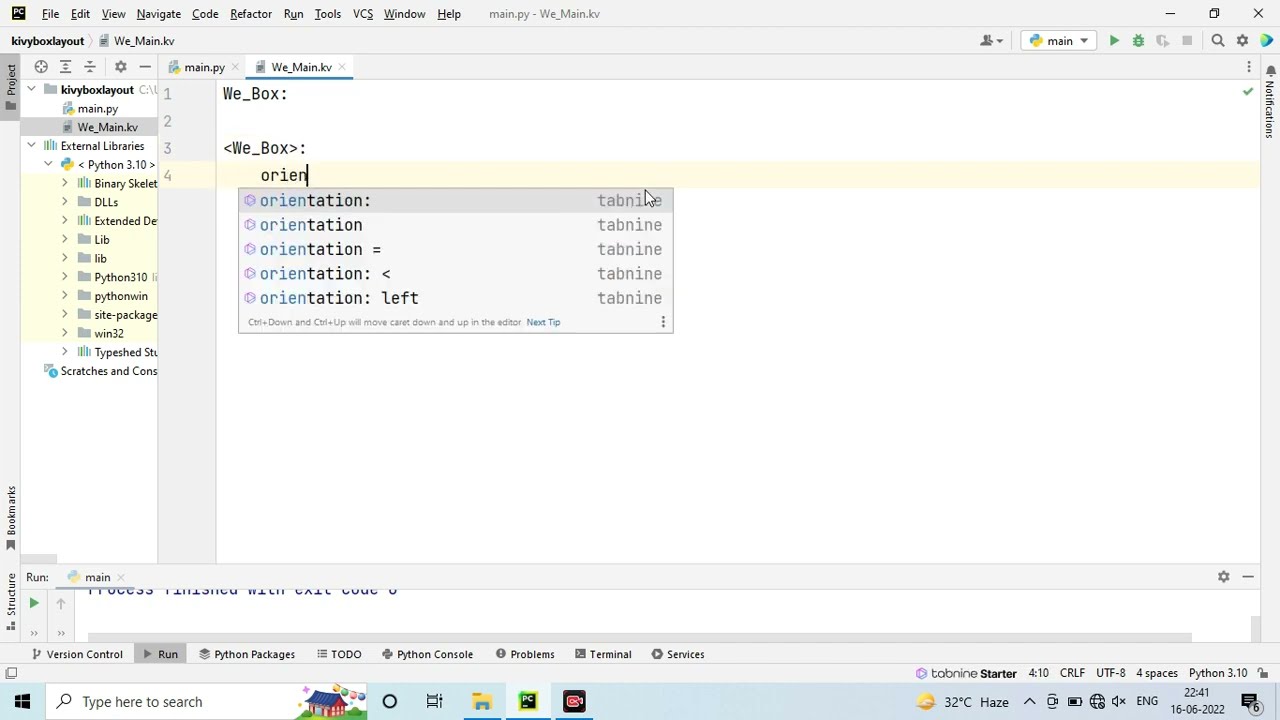
Task: Click the Debug bug icon in the toolbar
Action: (x=1138, y=41)
